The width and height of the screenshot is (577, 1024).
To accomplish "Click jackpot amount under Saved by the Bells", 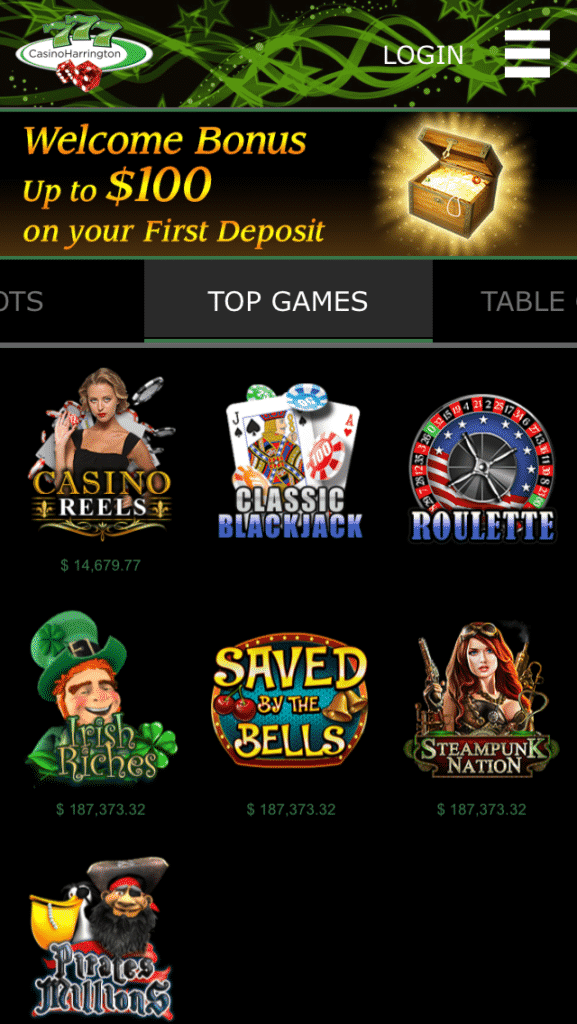I will pyautogui.click(x=291, y=810).
